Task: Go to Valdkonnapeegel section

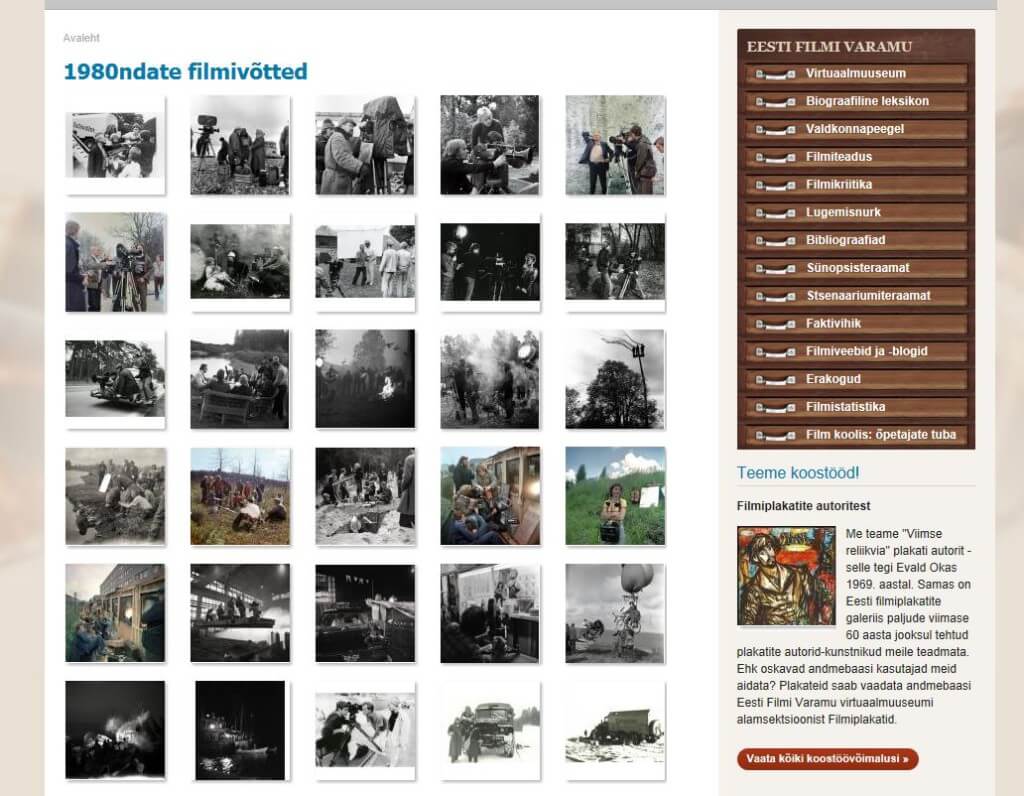Action: (x=856, y=129)
